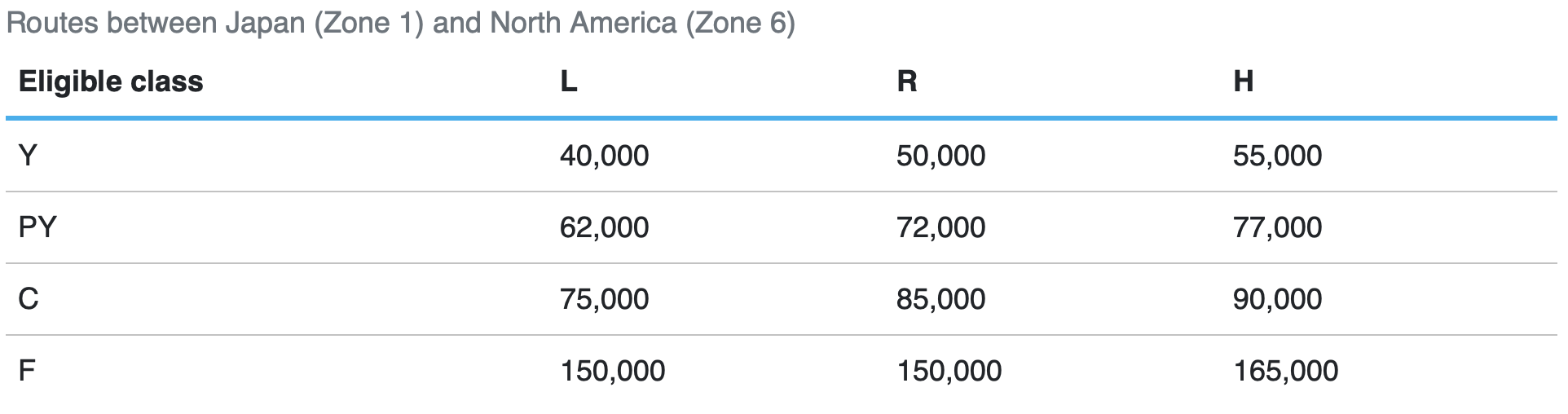The height and width of the screenshot is (414, 1568).
Task: Select the L column header
Action: pos(568,81)
